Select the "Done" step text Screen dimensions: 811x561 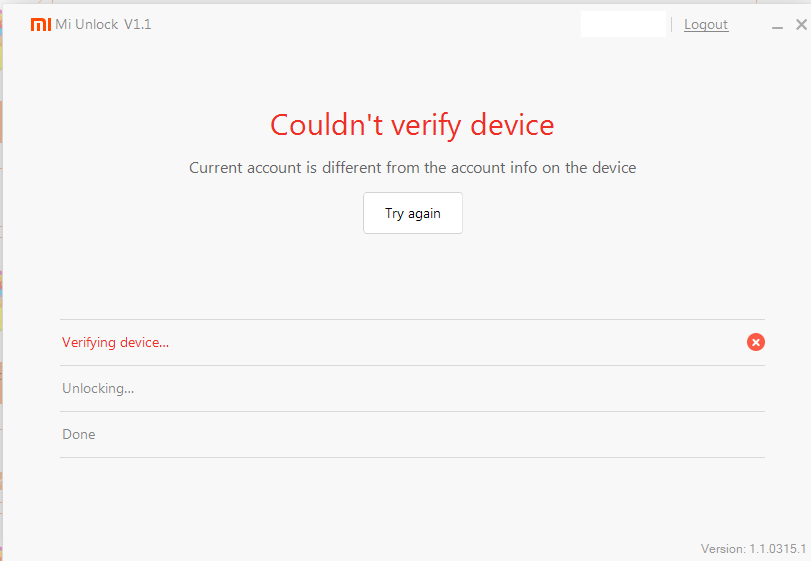click(79, 434)
